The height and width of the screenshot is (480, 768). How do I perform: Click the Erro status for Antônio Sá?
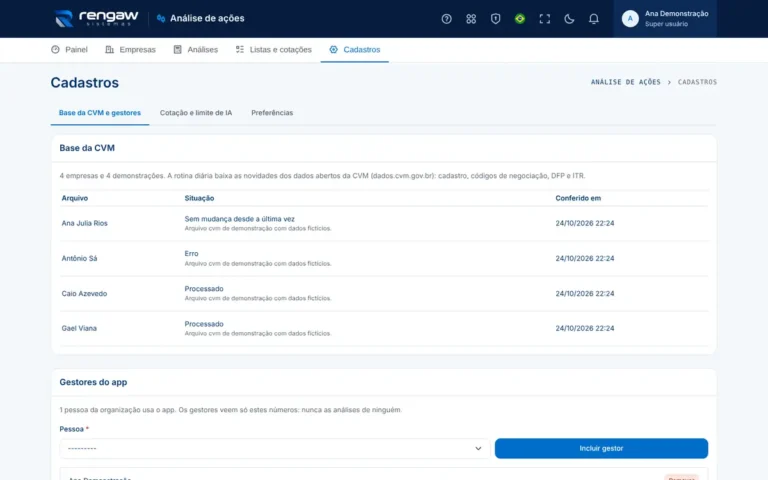[x=192, y=254]
